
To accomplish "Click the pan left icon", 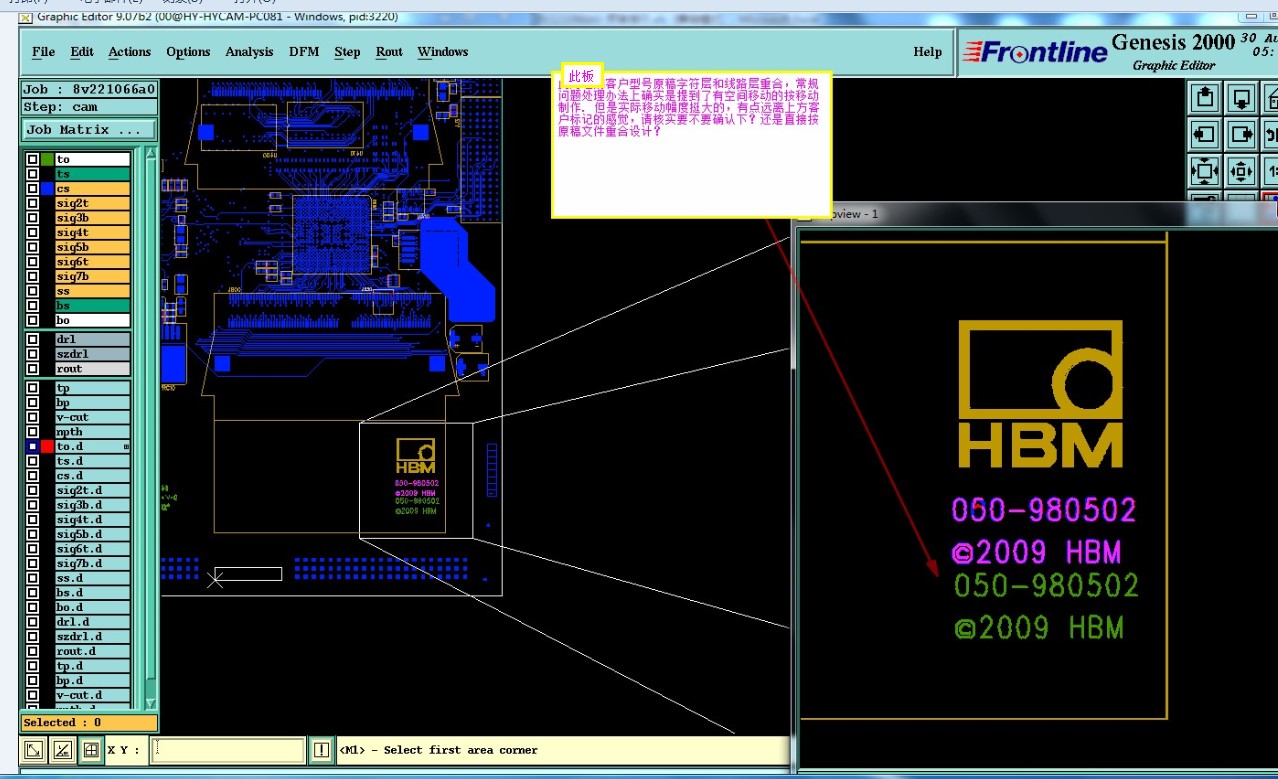I will click(x=1205, y=134).
